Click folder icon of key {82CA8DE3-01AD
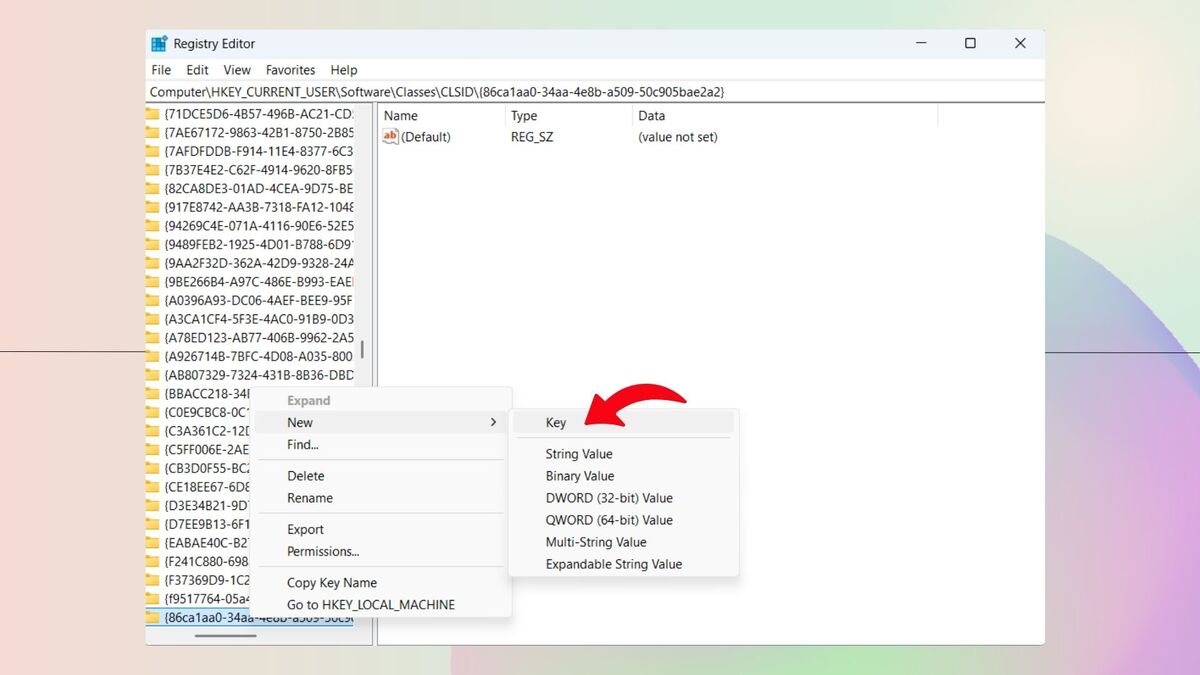This screenshot has height=675, width=1200. (153, 188)
